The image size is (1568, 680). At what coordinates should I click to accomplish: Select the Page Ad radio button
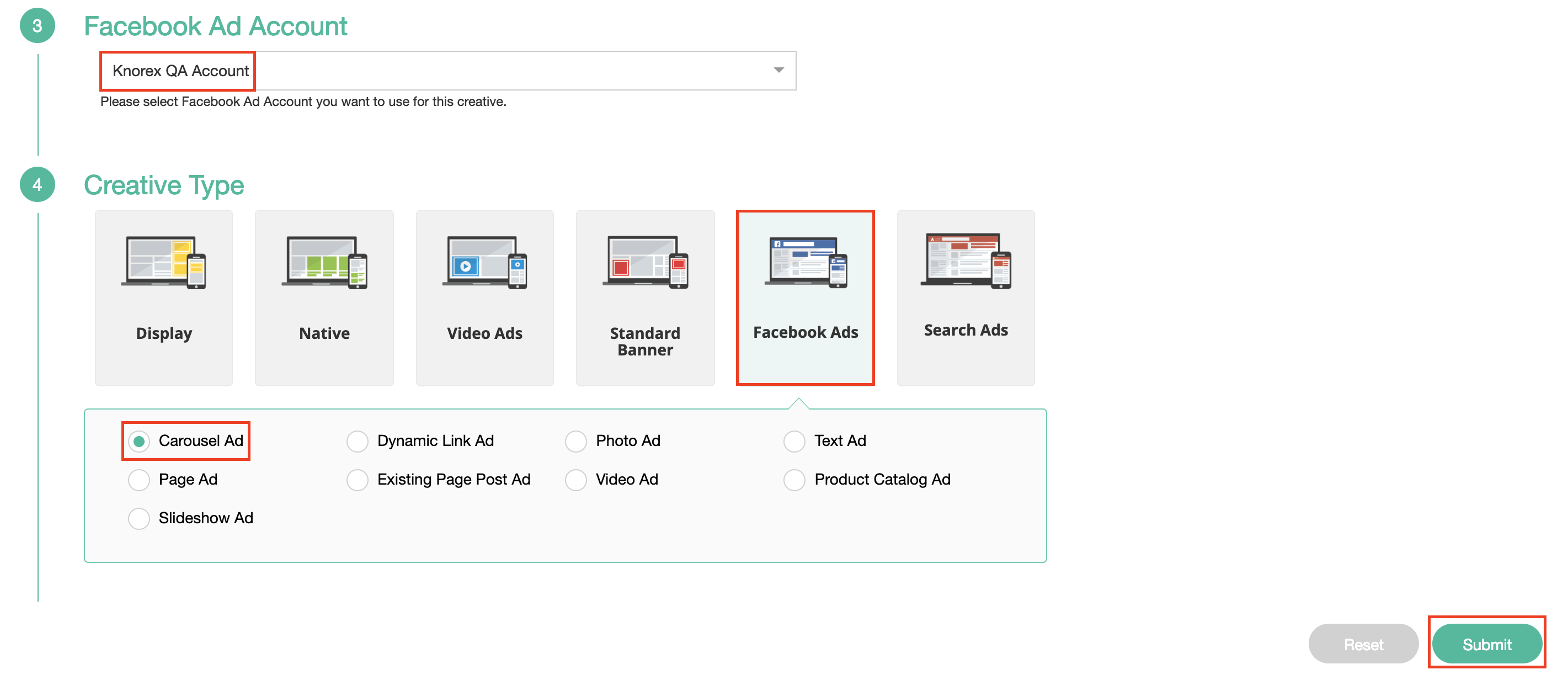(139, 480)
